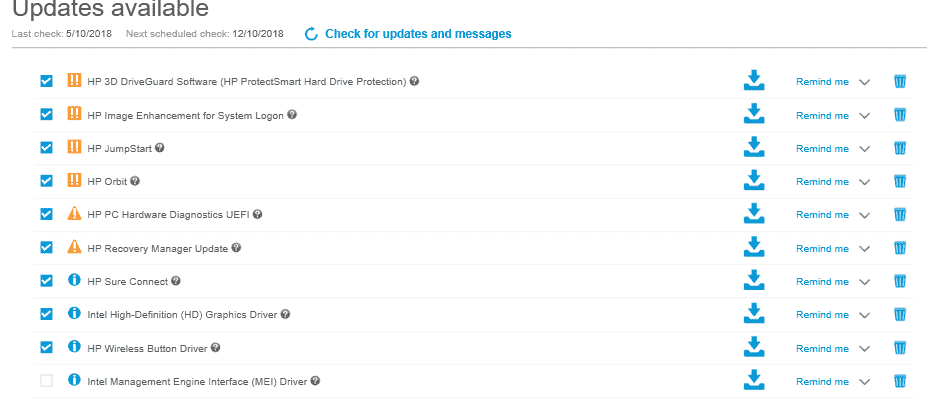Trash HP PC Hardware Diagnostics UEFI update
Image resolution: width=927 pixels, height=419 pixels.
tap(900, 215)
